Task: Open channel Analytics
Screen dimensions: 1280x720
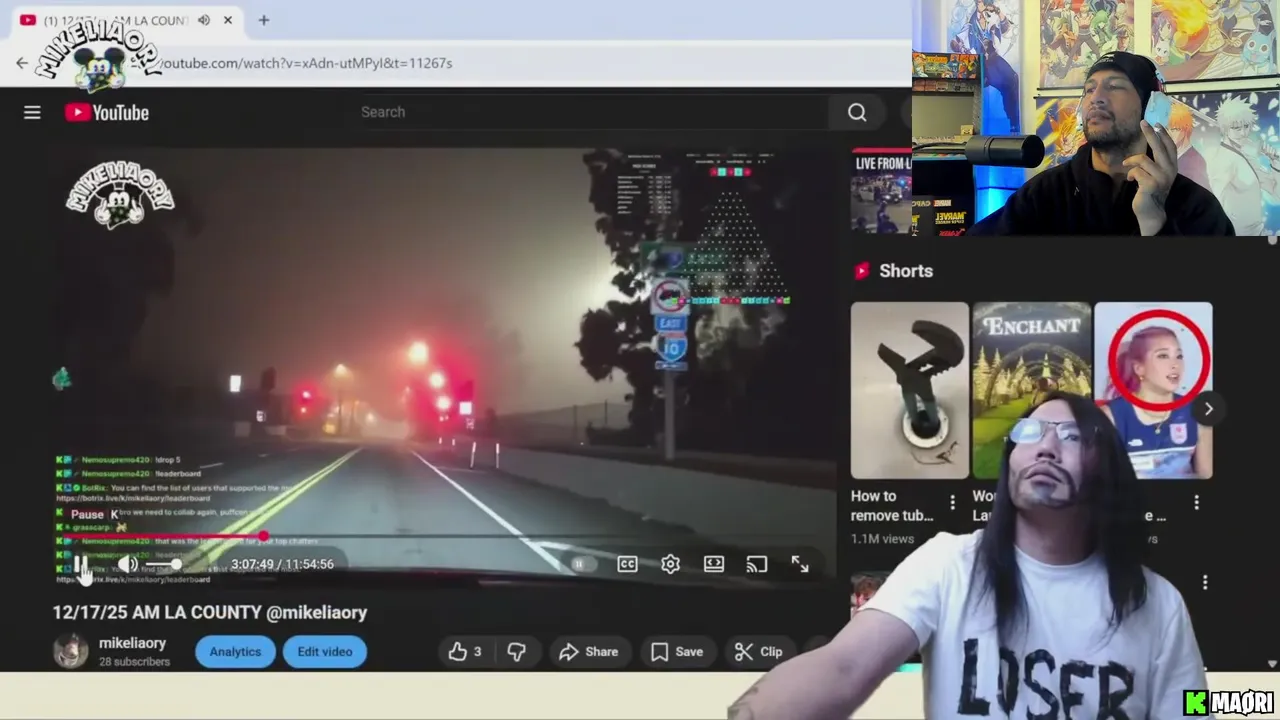Action: 235,652
